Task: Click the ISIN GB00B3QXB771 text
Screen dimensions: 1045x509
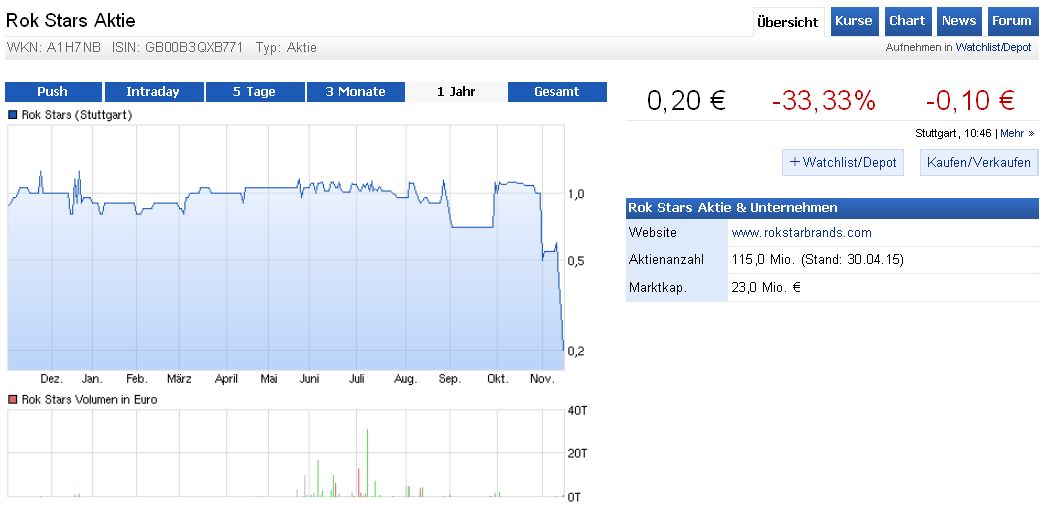Action: [178, 48]
